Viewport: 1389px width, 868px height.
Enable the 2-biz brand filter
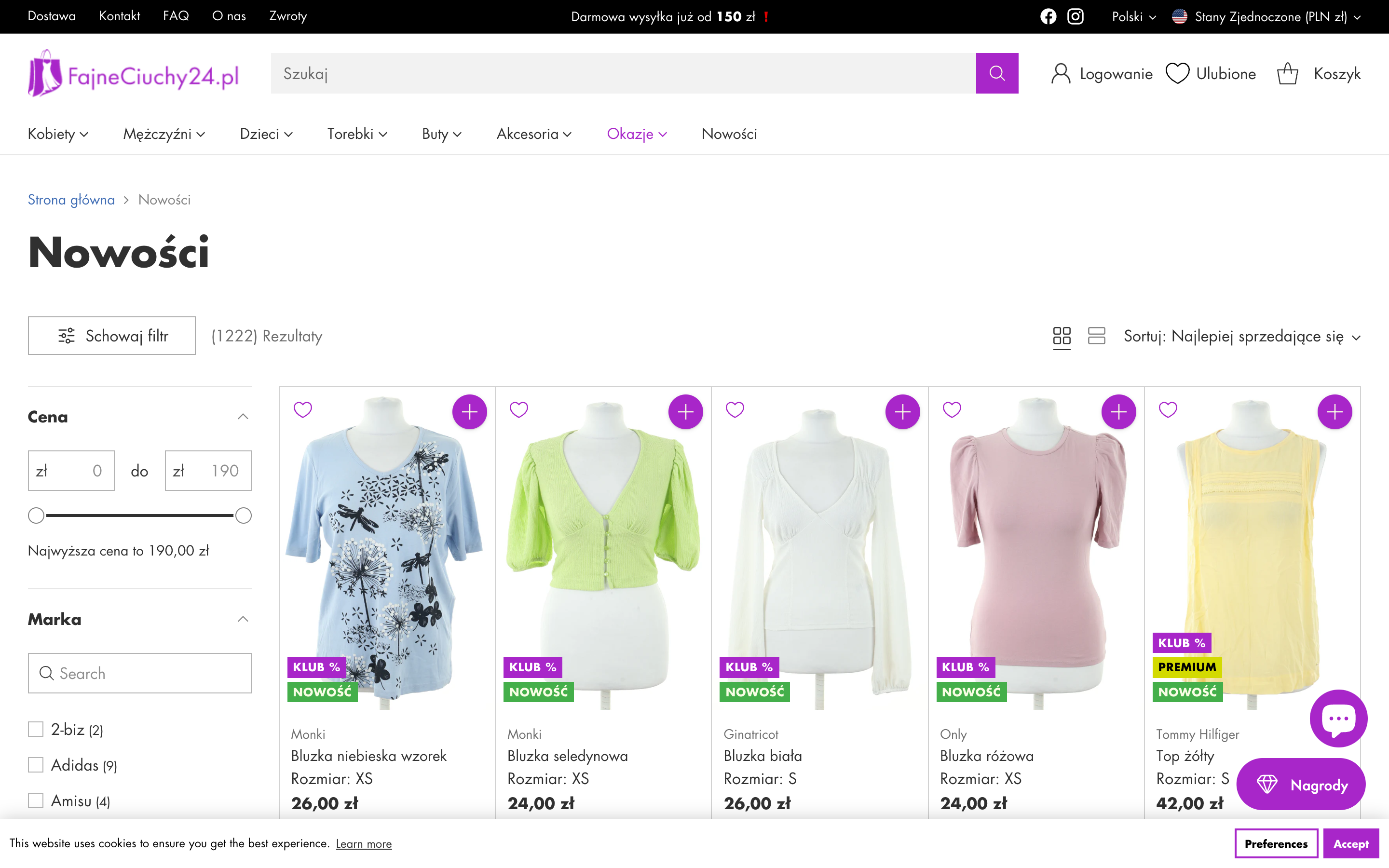click(36, 729)
